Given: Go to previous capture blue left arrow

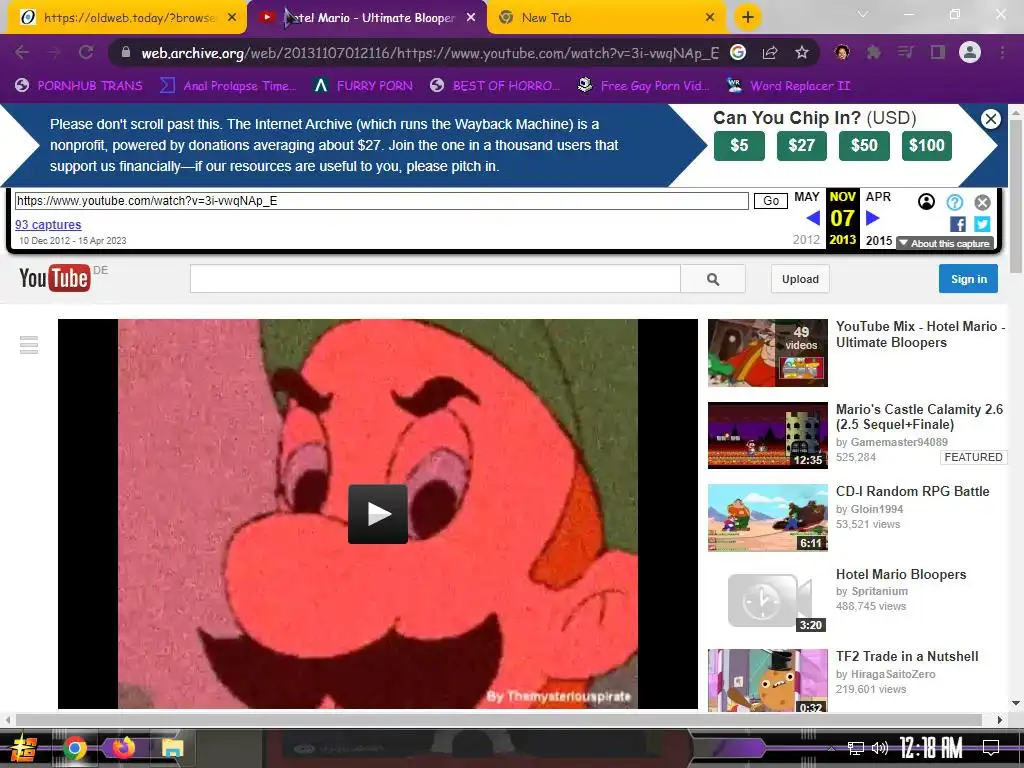Looking at the screenshot, I should point(813,218).
